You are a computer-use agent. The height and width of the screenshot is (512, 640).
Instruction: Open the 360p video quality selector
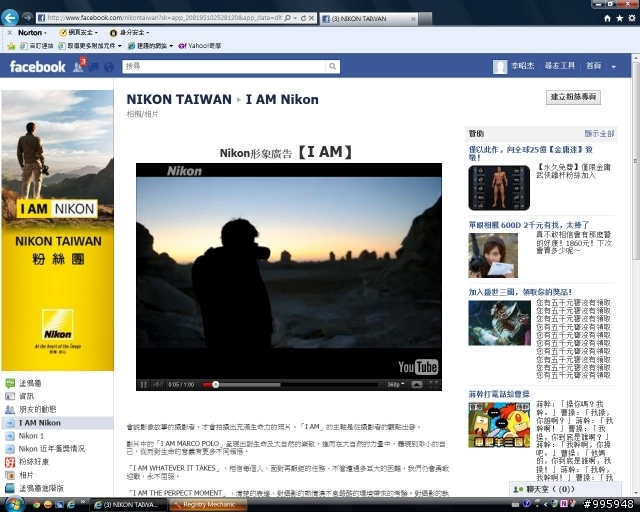coord(396,384)
